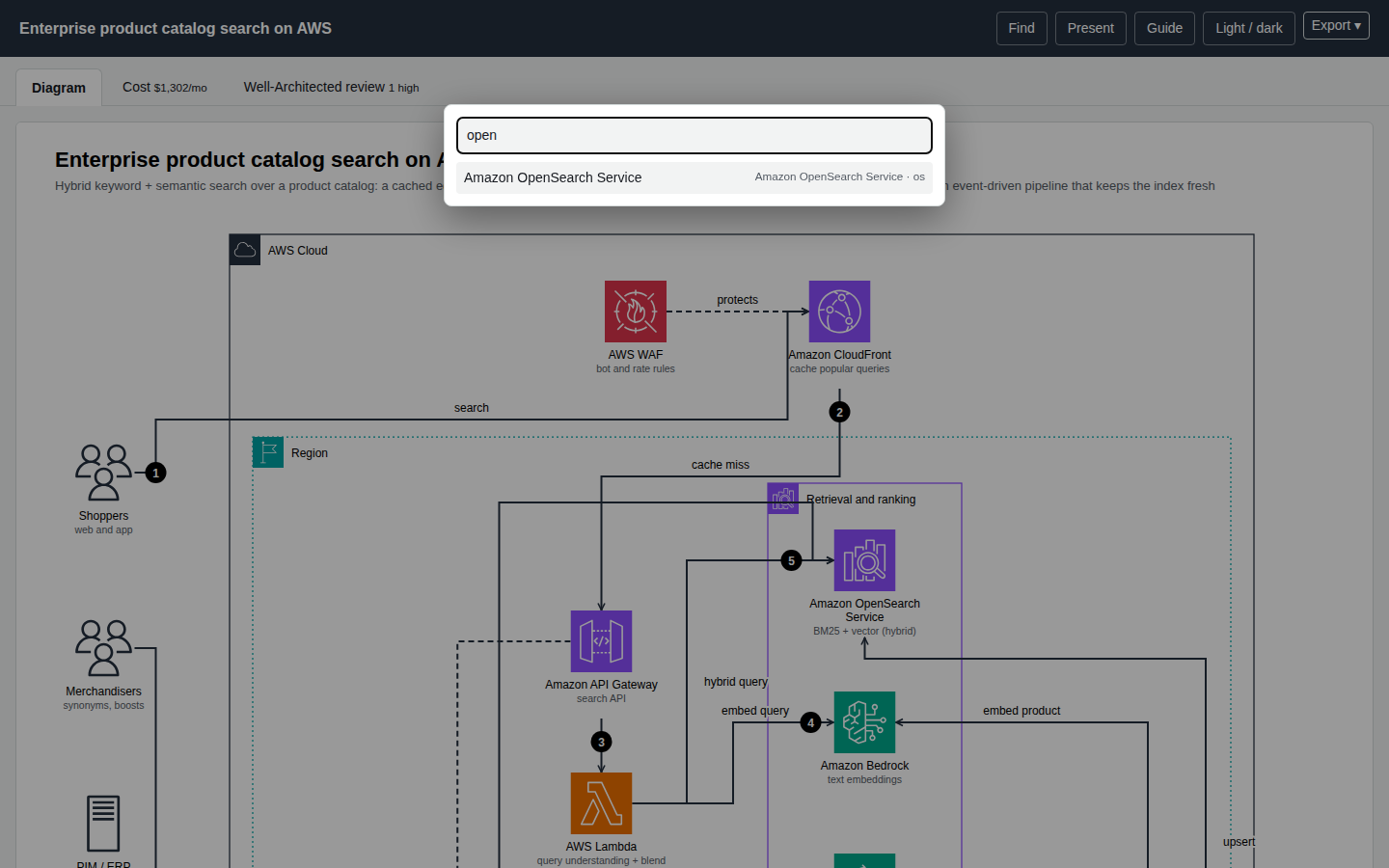Click the PIM / ERP server icon

[103, 824]
